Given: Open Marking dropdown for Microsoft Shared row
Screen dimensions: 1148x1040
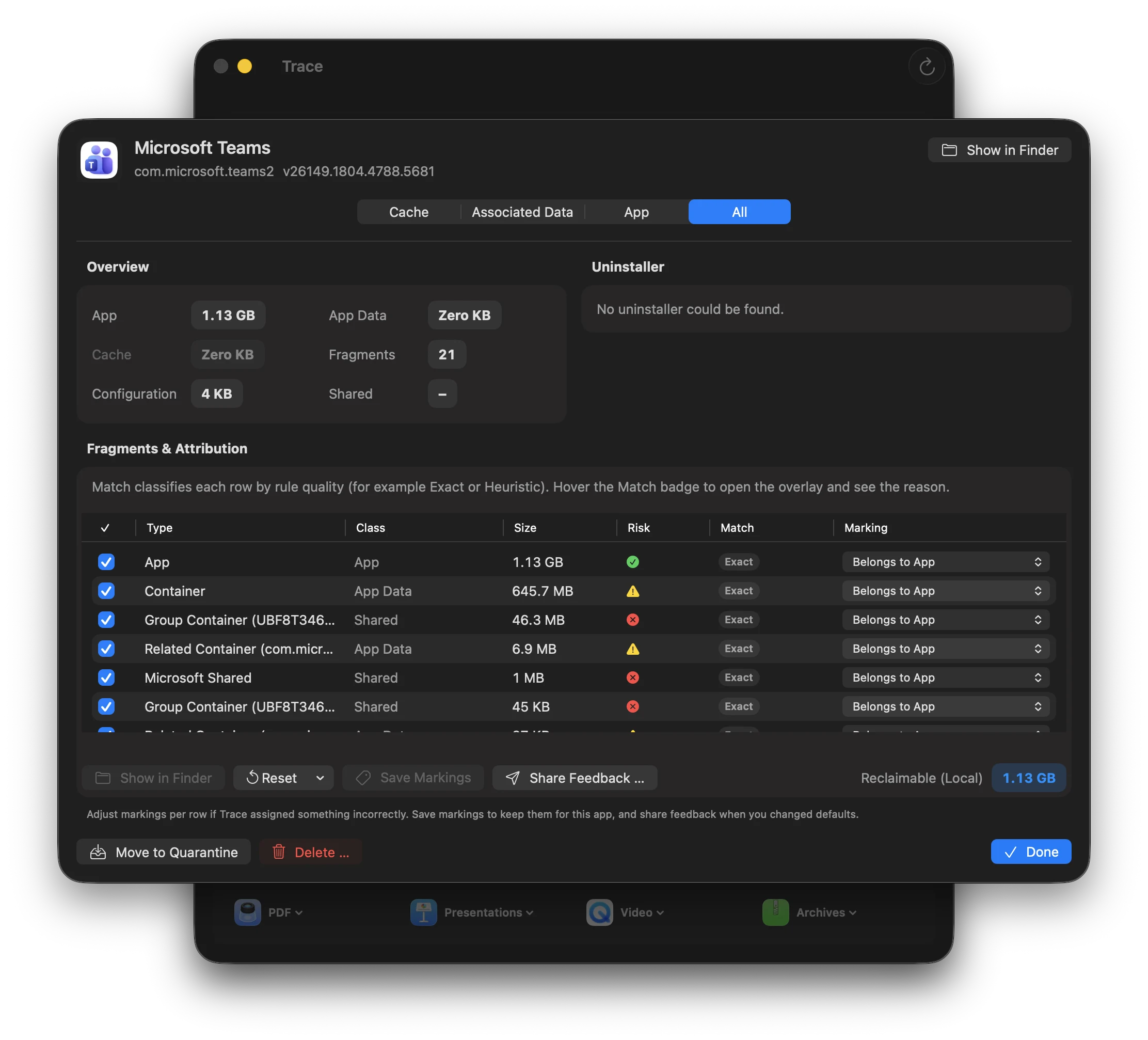Looking at the screenshot, I should coord(946,678).
